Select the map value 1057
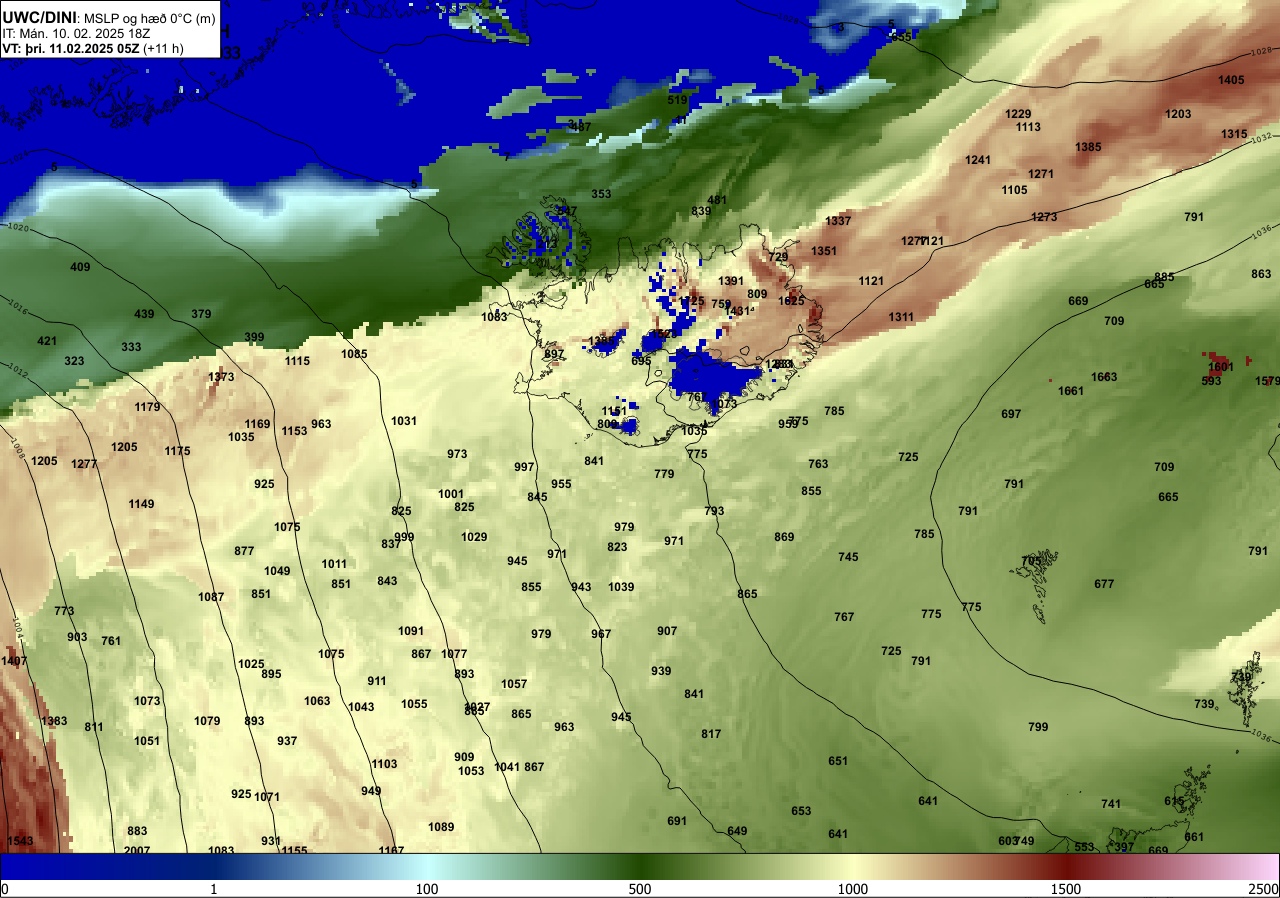 pos(514,684)
